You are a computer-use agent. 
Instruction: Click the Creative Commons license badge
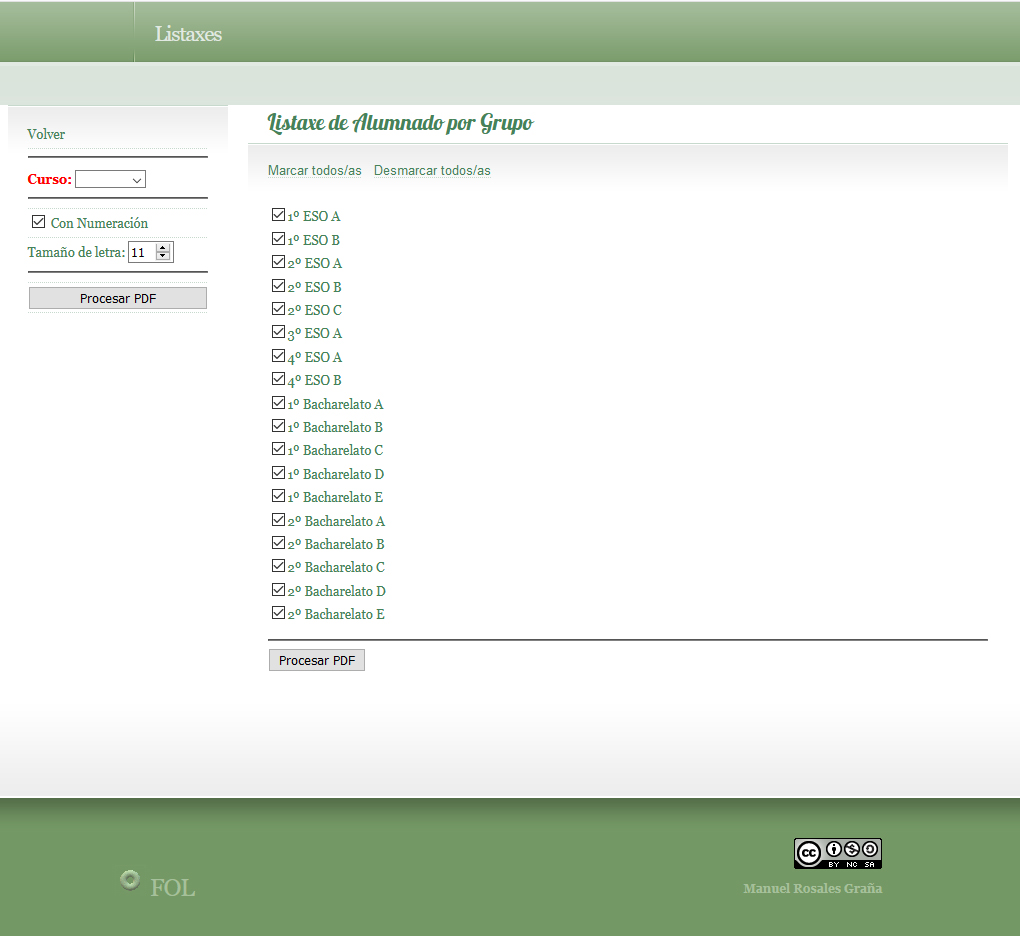pos(837,853)
